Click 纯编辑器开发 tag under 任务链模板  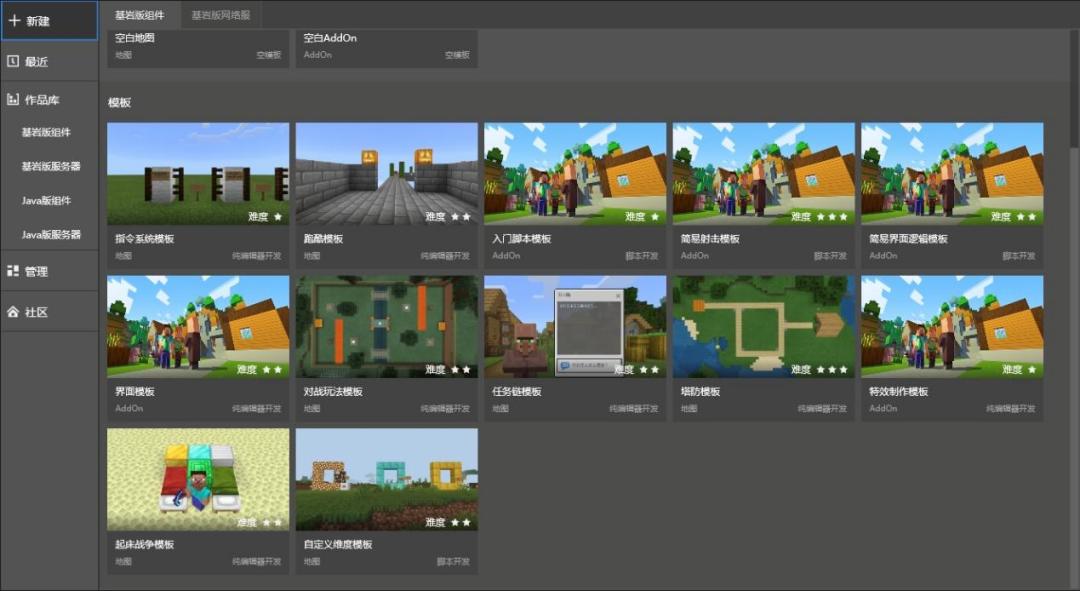coord(634,408)
